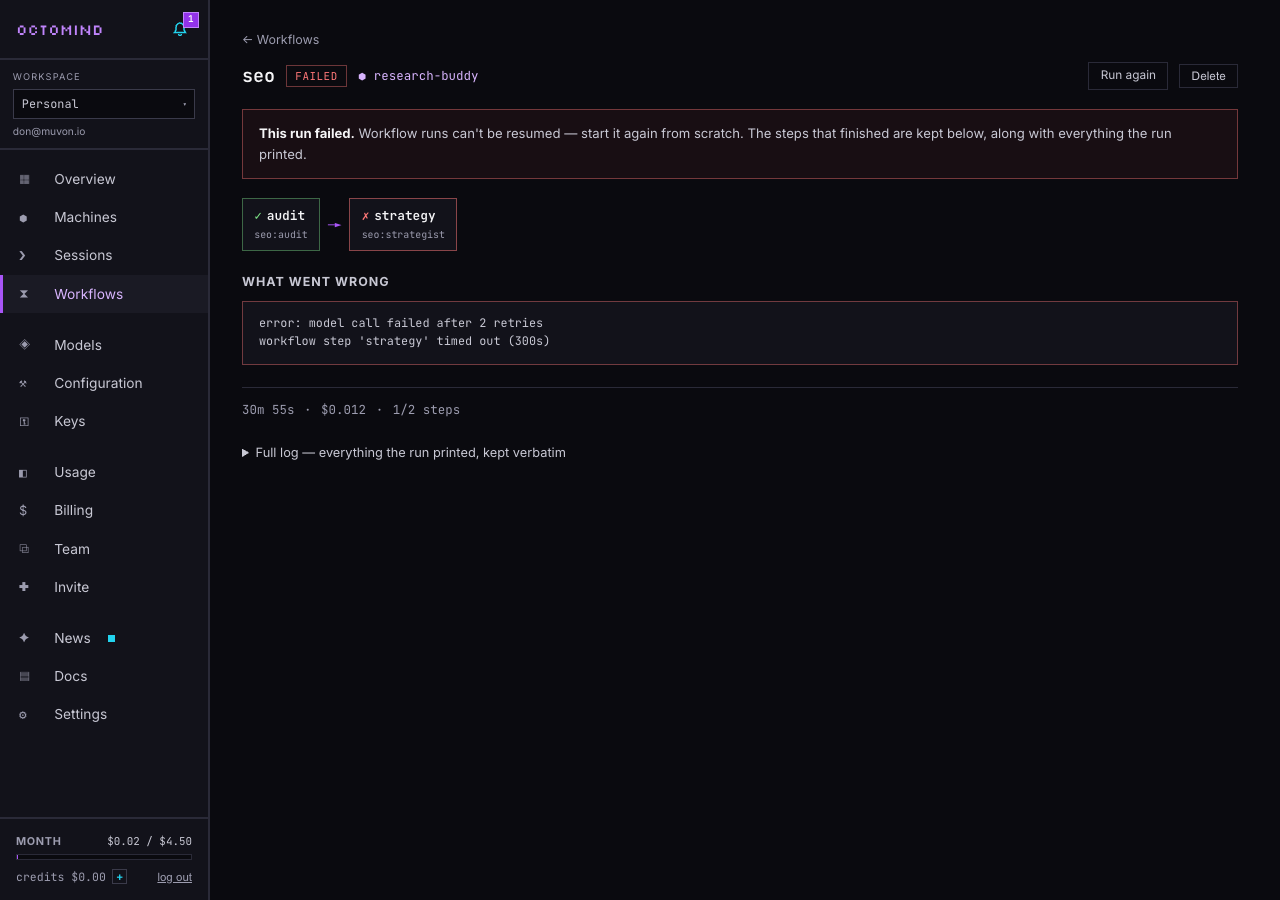Go back to Workflows link
Viewport: 1280px width, 900px height.
pos(281,40)
